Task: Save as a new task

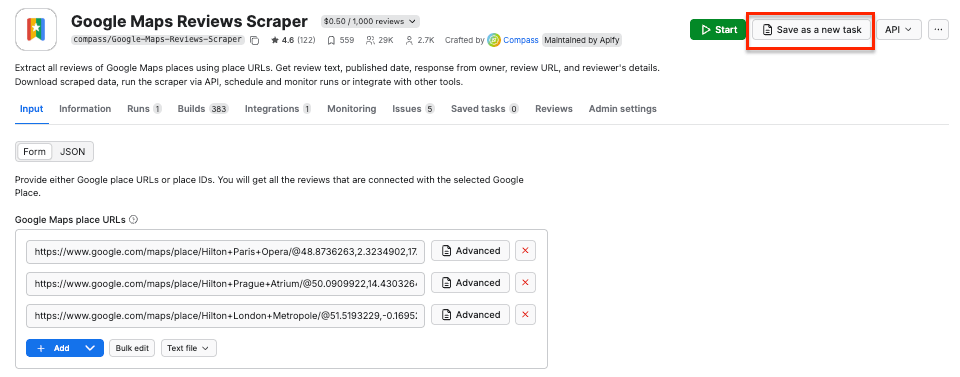Action: point(811,29)
